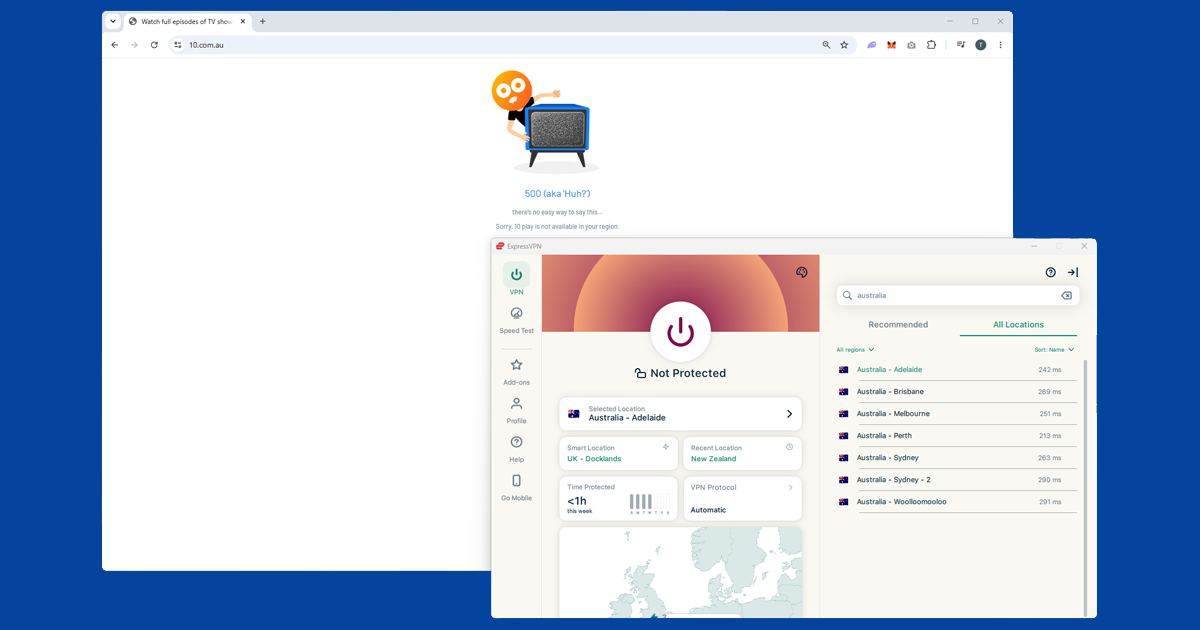This screenshot has width=1200, height=630.
Task: Open the Selected Location Australia - Adelaide card
Action: click(x=680, y=414)
